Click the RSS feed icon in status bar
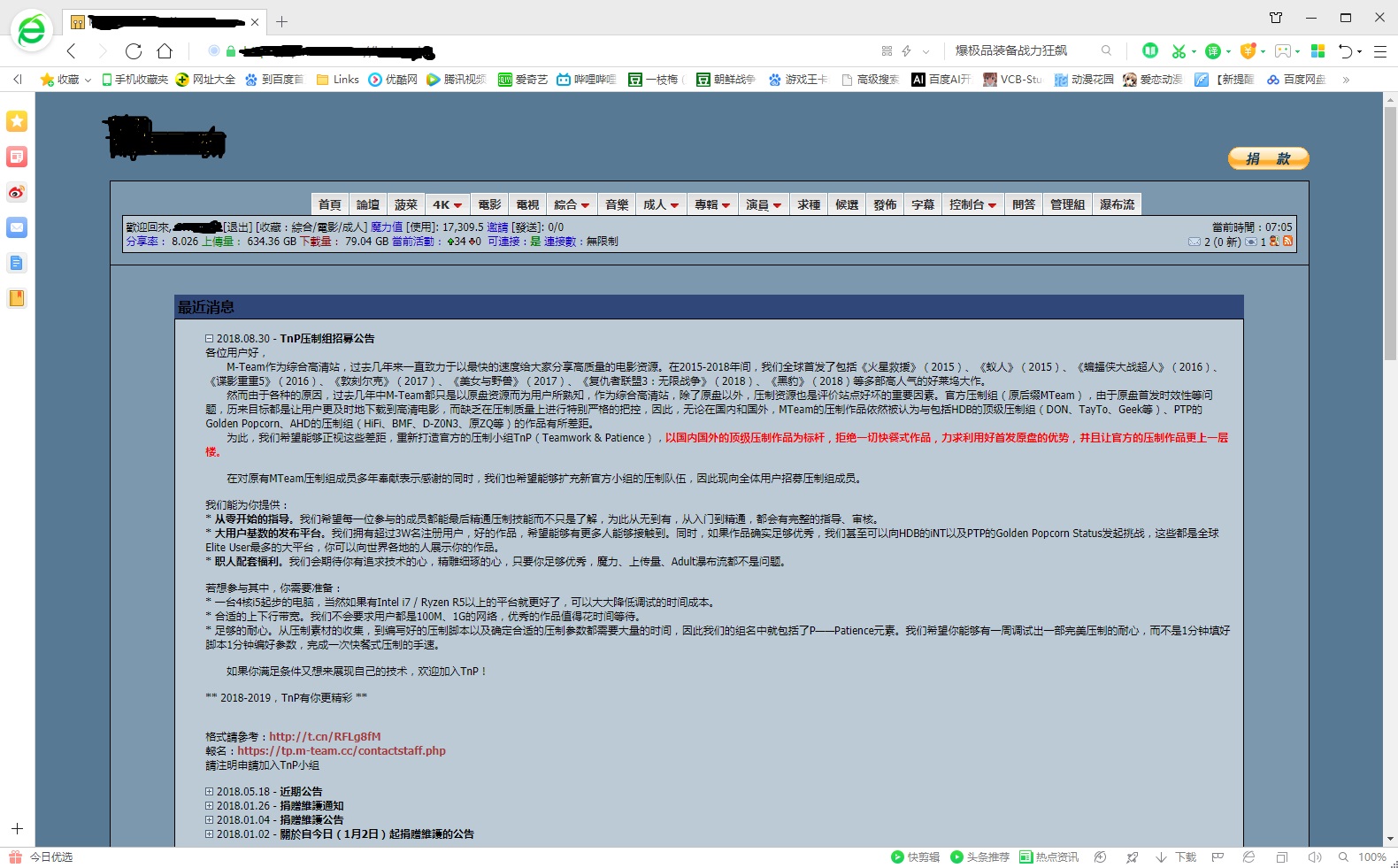Screen dimensions: 1398x868 [x=1287, y=241]
